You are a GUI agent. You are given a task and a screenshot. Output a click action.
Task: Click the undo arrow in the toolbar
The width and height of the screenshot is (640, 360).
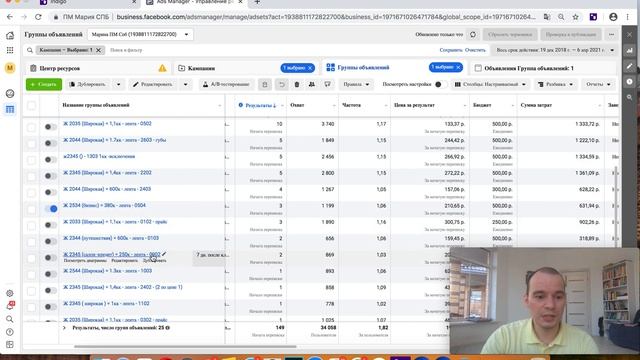(282, 84)
